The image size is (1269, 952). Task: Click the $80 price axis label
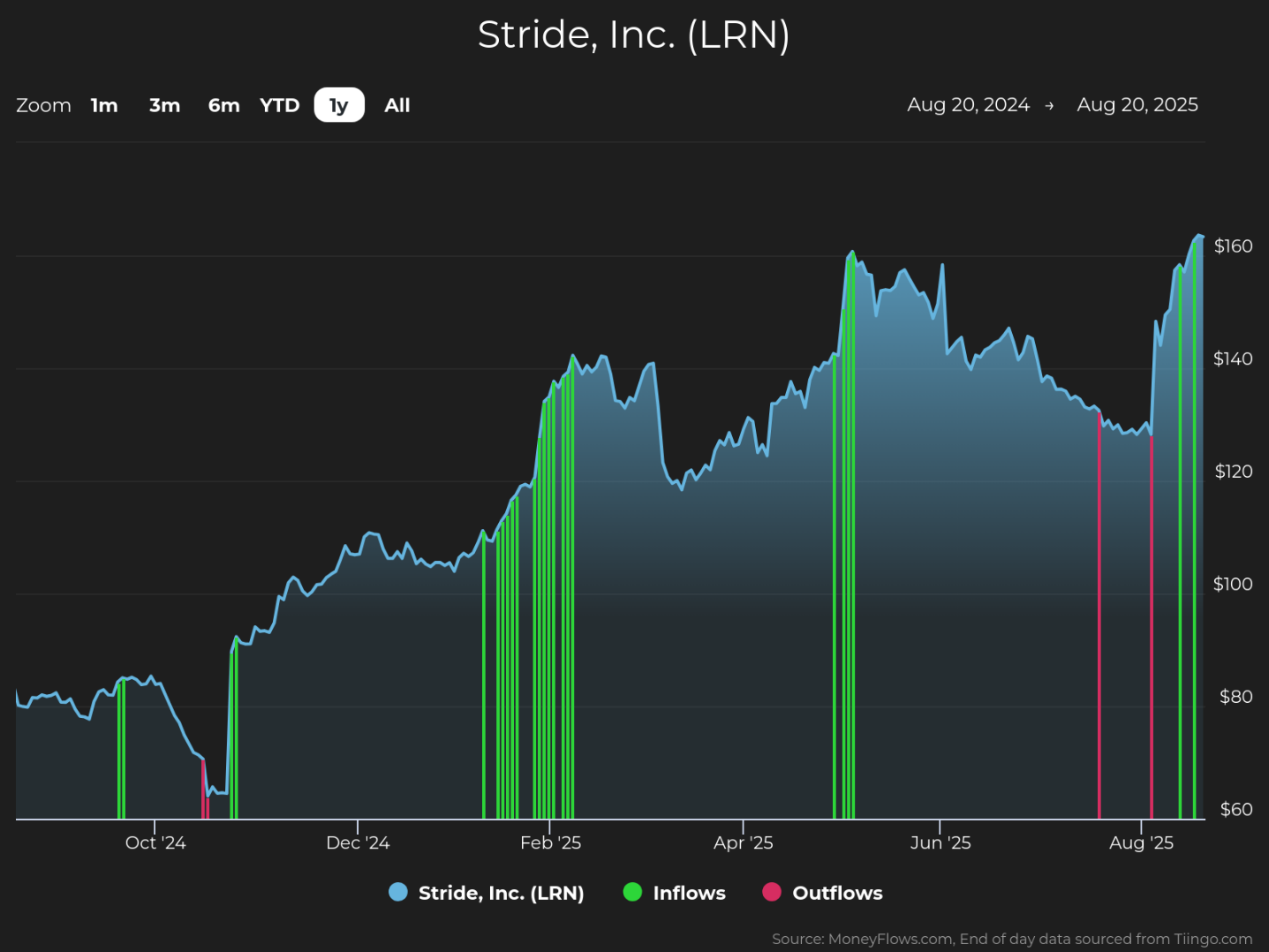[x=1235, y=697]
